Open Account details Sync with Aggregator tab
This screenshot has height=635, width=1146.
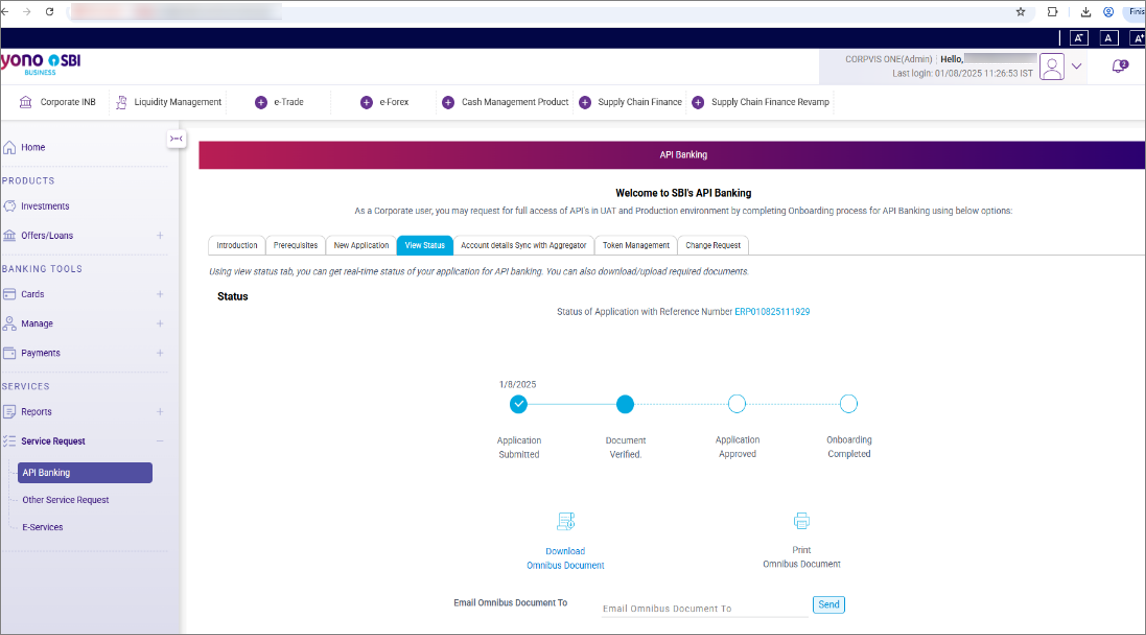click(x=523, y=246)
